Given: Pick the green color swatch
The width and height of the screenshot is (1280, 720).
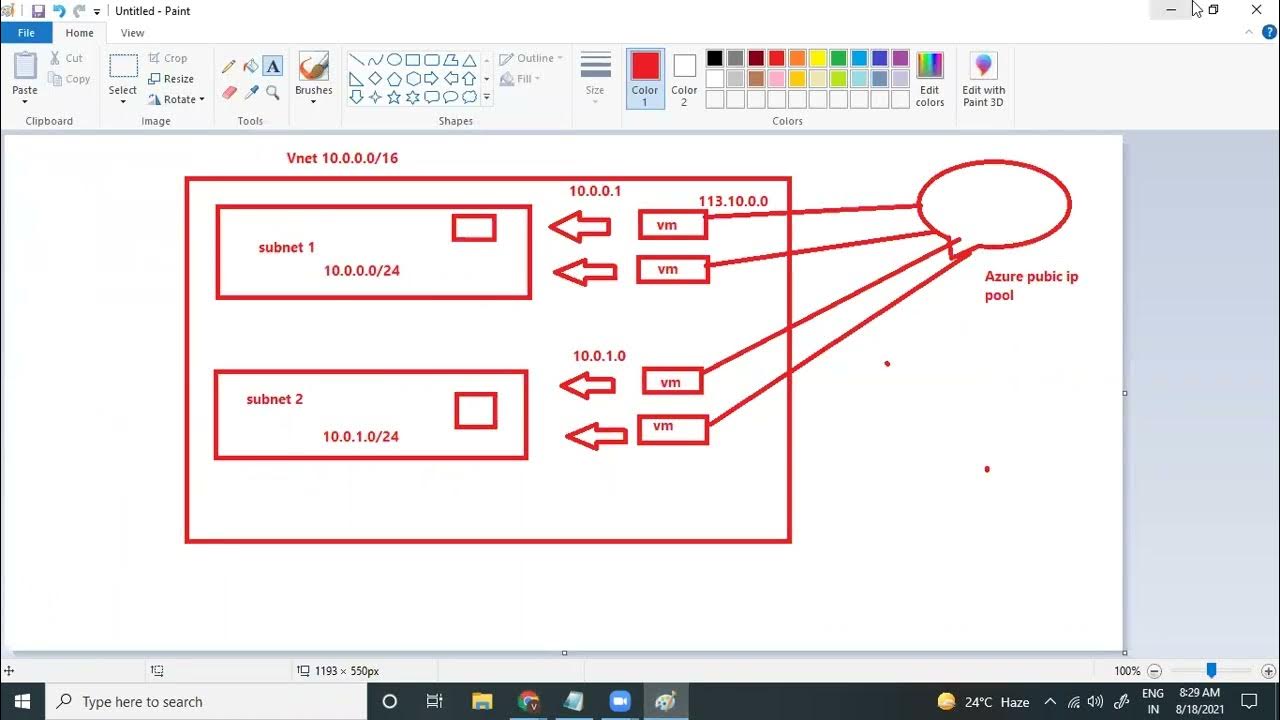Looking at the screenshot, I should click(839, 58).
